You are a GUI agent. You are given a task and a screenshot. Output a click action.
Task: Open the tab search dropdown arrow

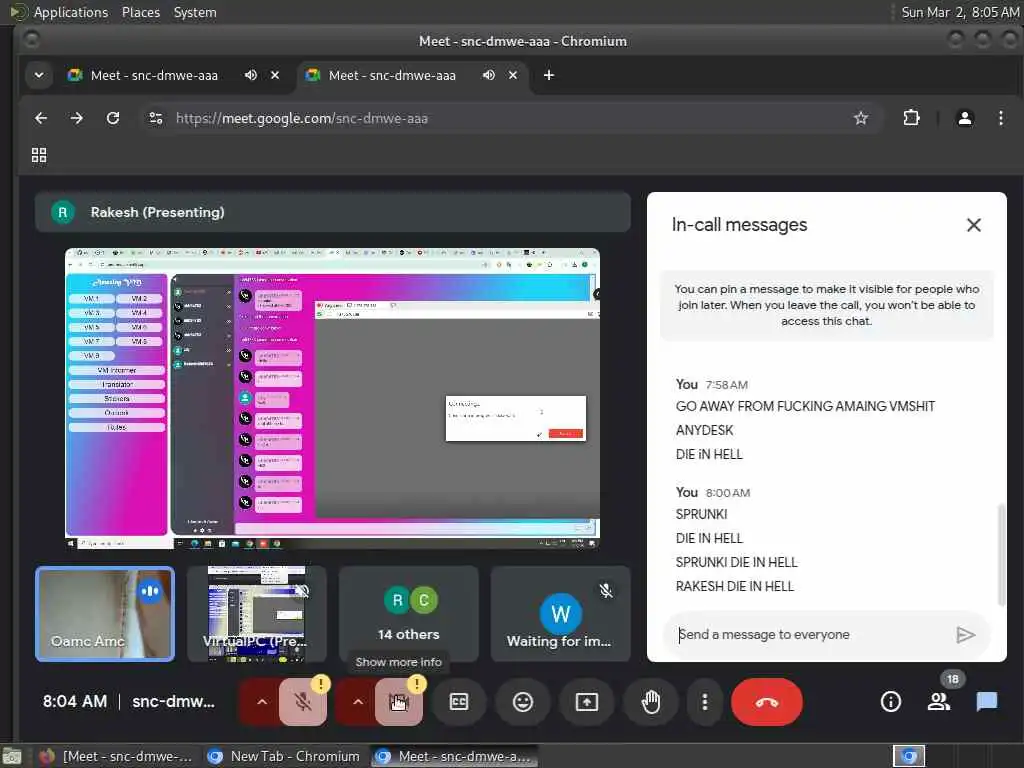coord(39,75)
